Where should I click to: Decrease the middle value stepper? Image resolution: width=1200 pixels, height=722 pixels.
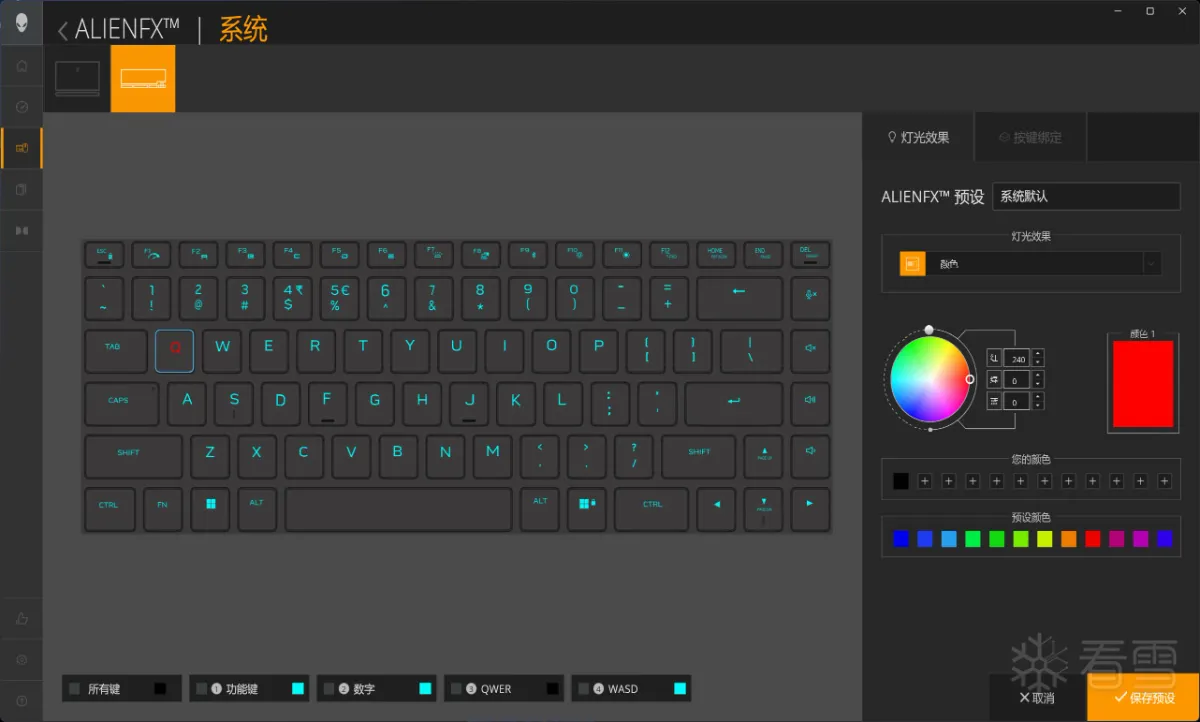pos(1039,384)
